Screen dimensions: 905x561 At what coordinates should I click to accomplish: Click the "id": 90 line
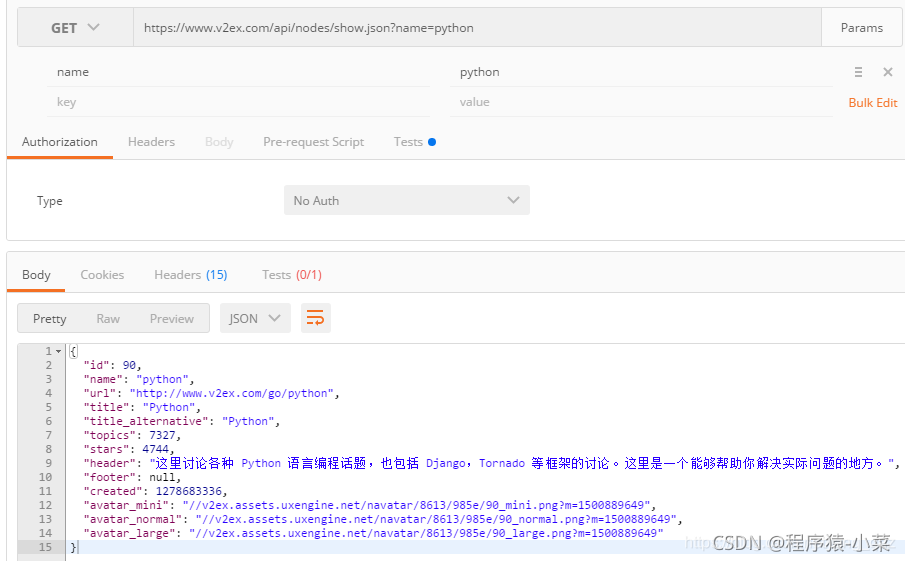click(112, 365)
